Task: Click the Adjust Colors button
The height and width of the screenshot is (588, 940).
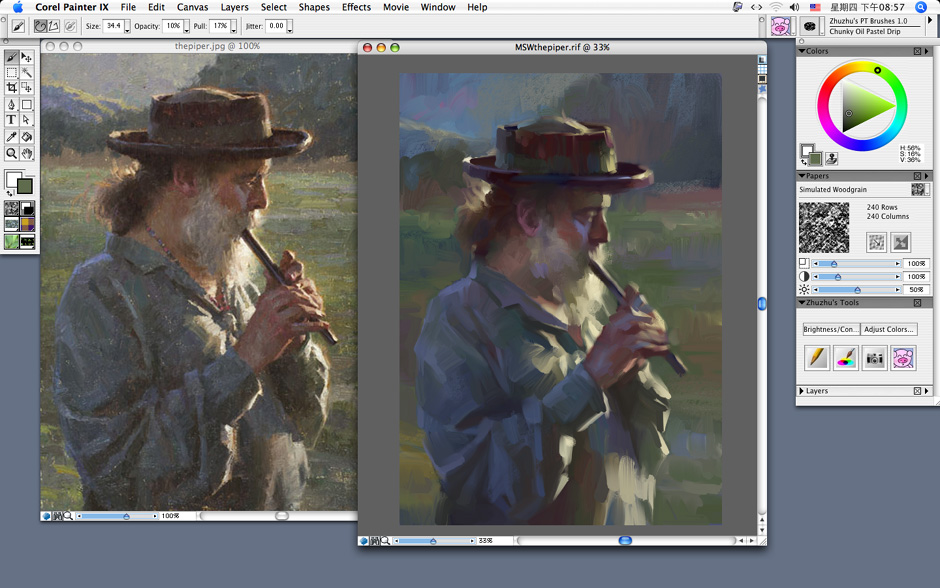Action: click(x=889, y=329)
